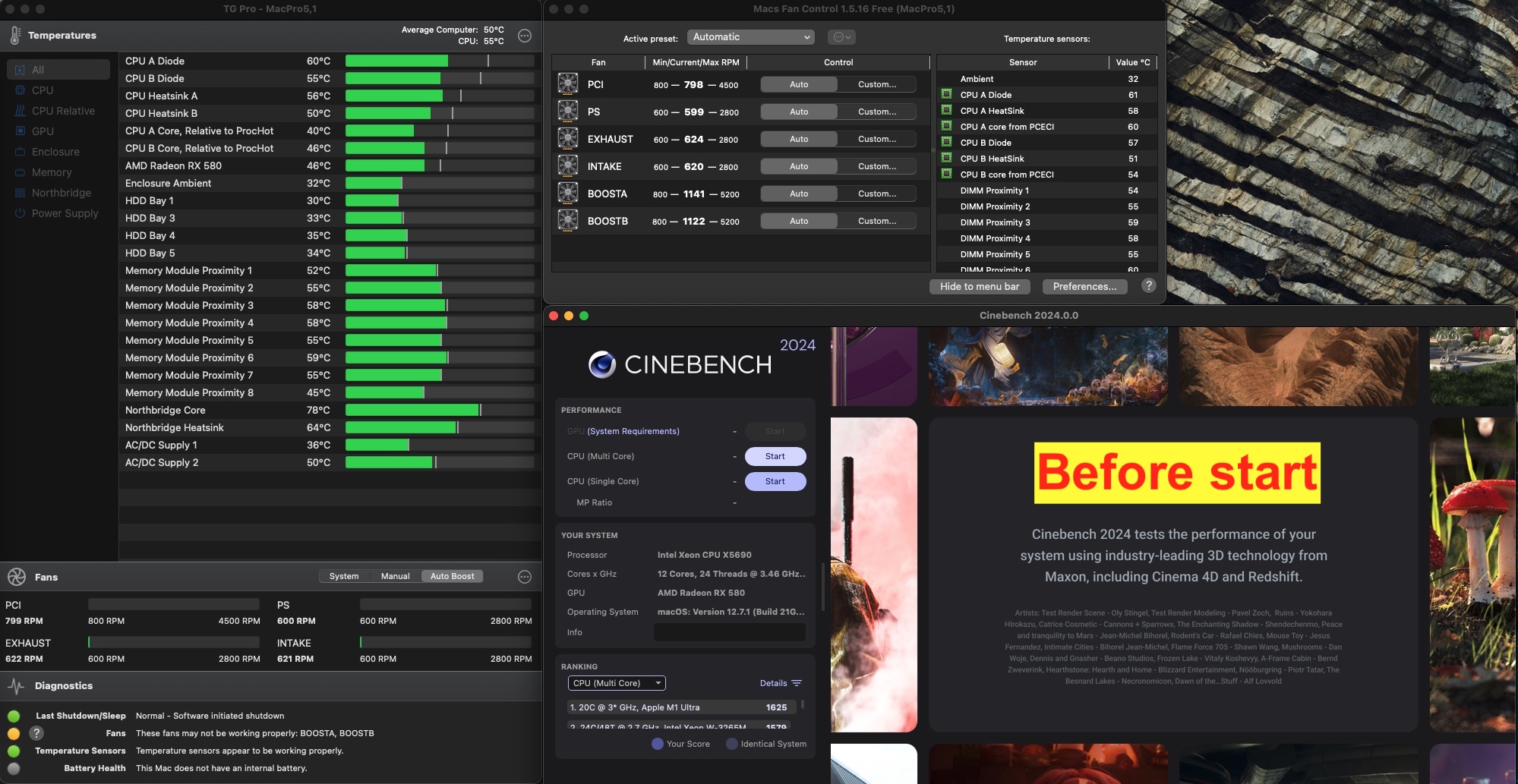Select the CPU category in TG Pro sidebar

[58, 90]
